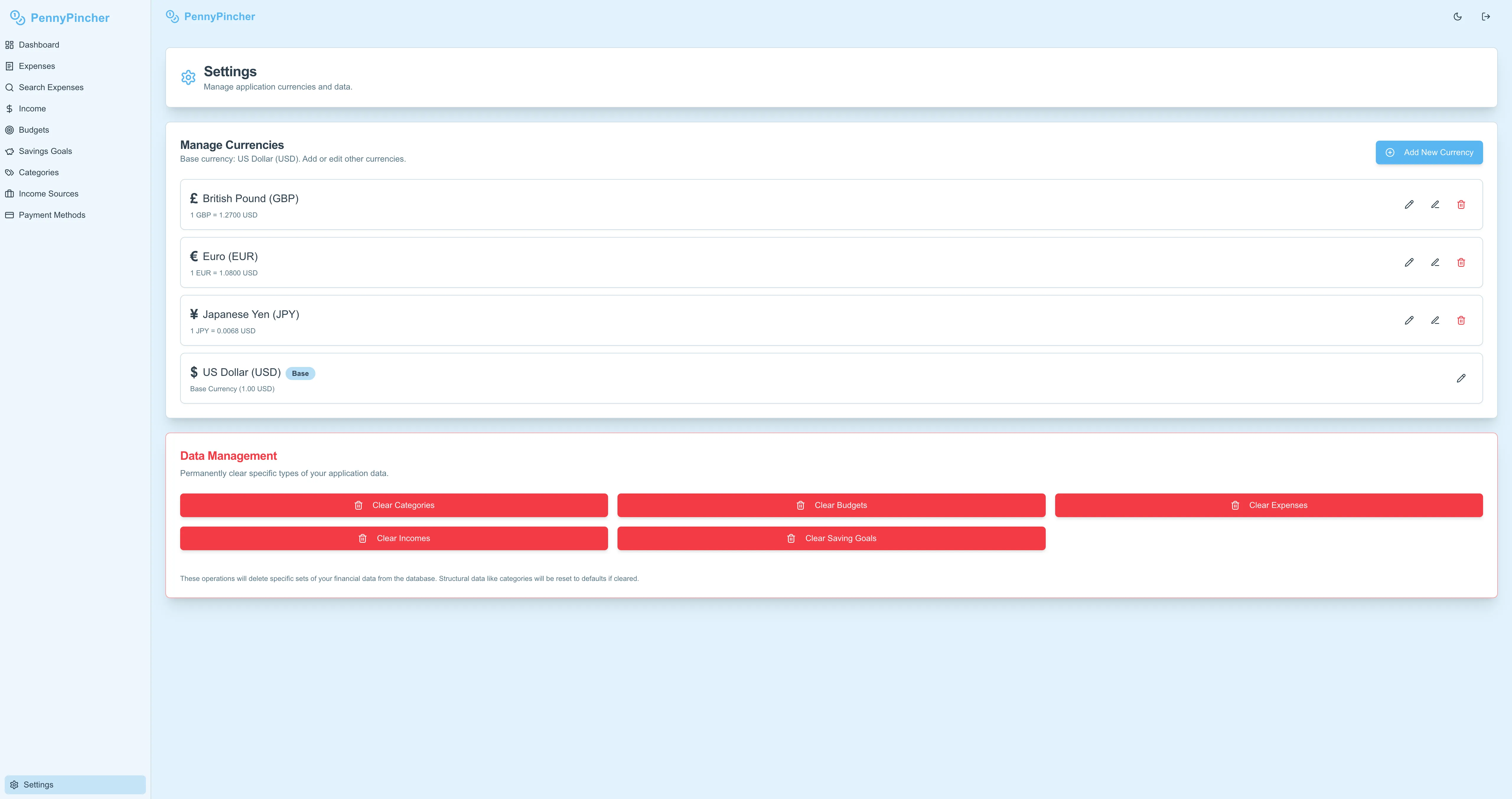This screenshot has height=799, width=1512.
Task: Click the 'Manage Currencies' heading
Action: coord(232,145)
